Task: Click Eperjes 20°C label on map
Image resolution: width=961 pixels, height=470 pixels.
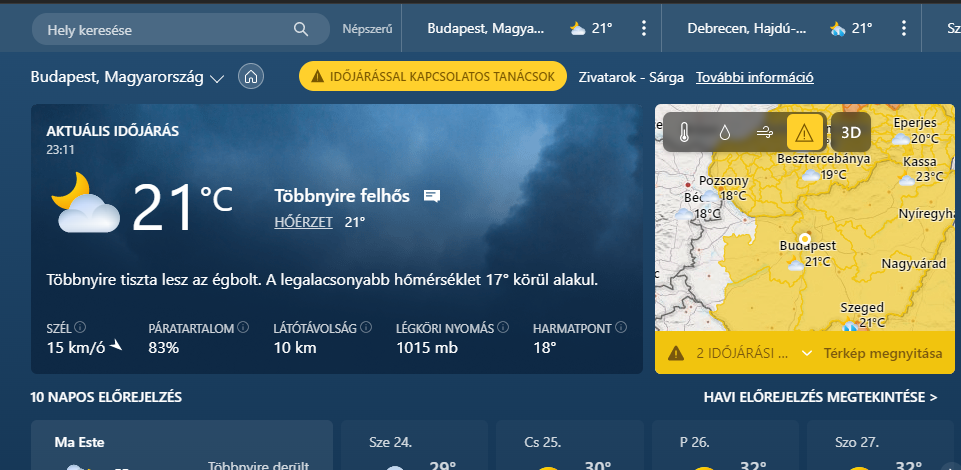Action: [x=915, y=131]
